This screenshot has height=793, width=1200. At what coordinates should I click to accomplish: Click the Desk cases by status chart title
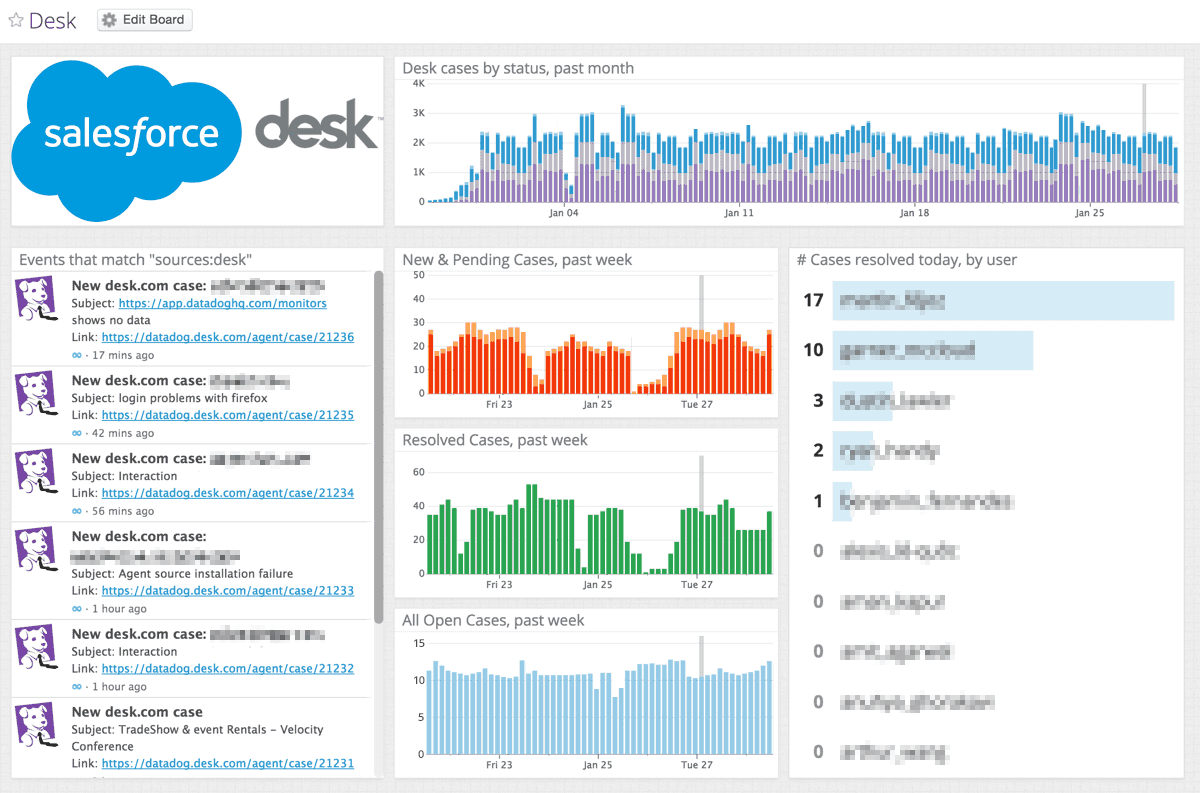point(517,68)
